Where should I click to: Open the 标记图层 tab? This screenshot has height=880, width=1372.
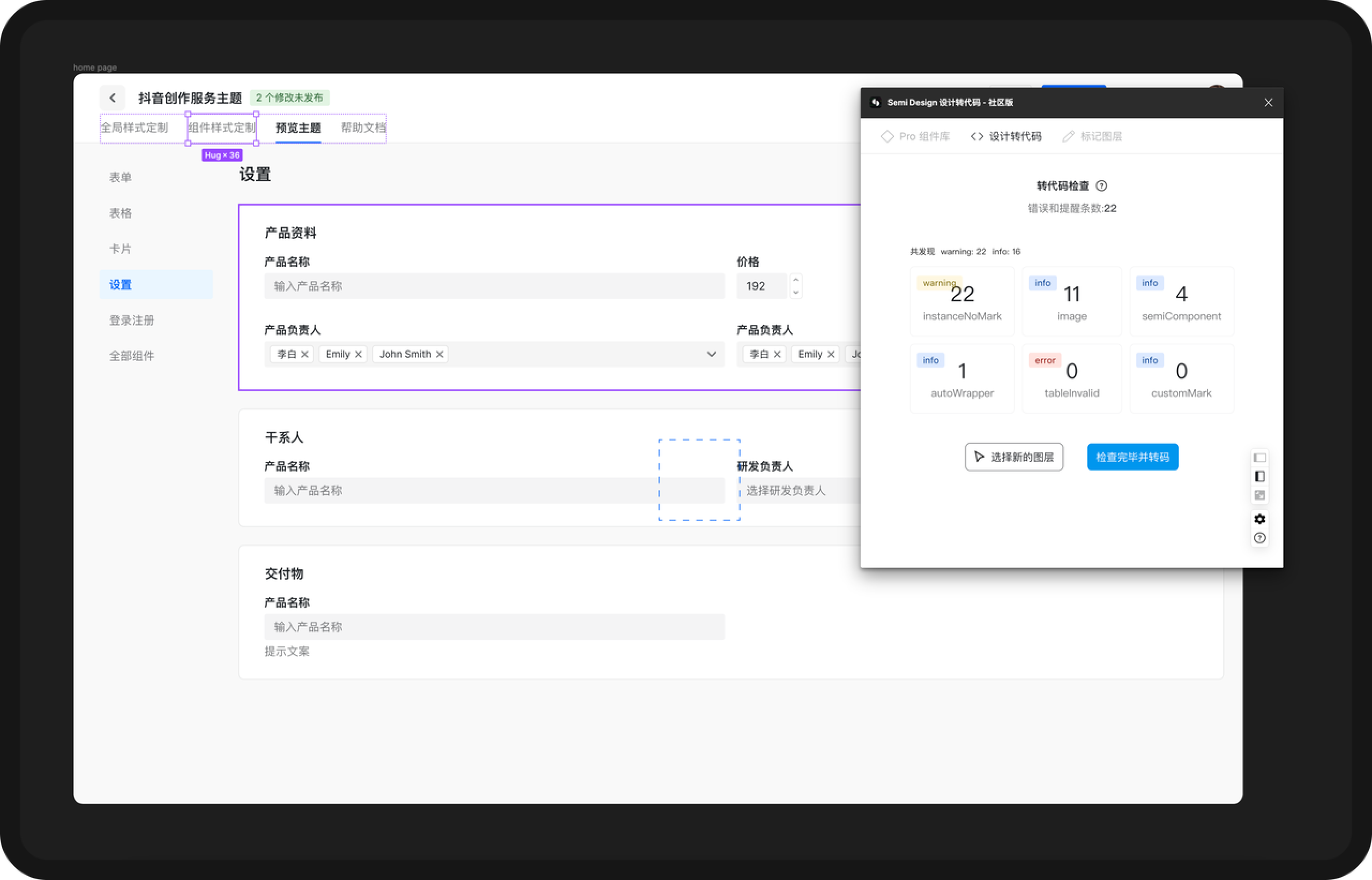[1093, 137]
